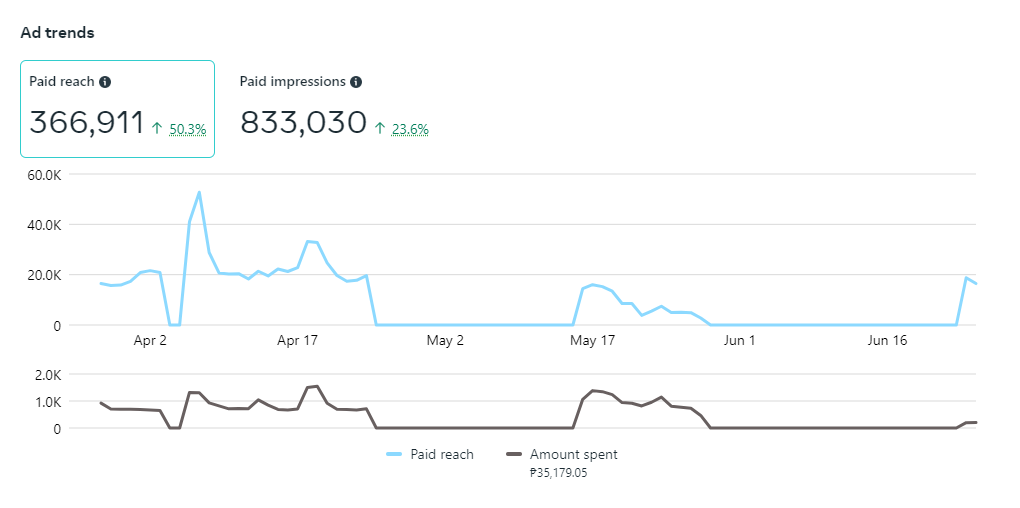This screenshot has height=508, width=1020.
Task: Toggle the Amount spent series legend label
Action: pos(573,455)
